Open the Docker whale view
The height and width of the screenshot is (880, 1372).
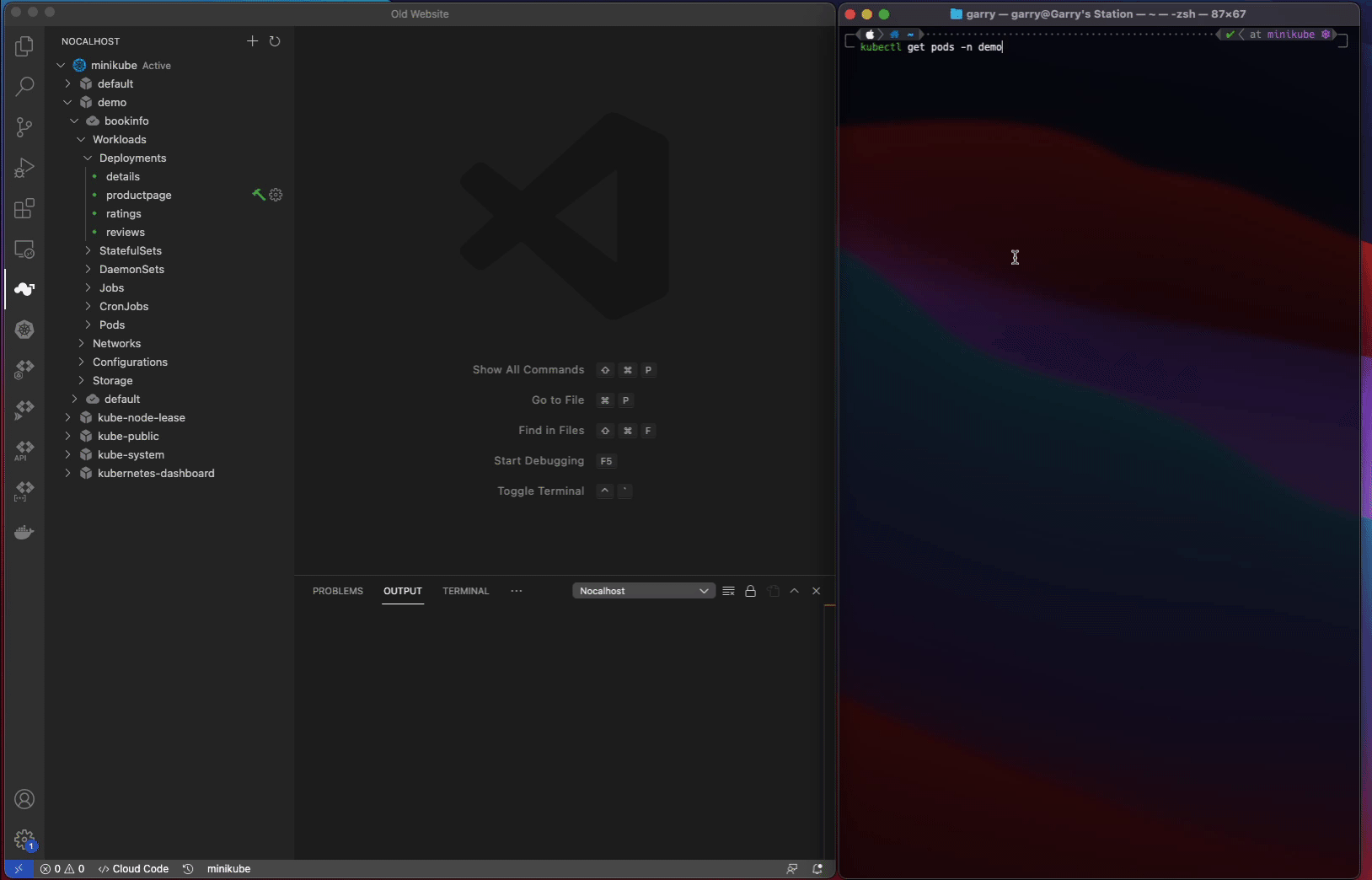click(x=24, y=532)
